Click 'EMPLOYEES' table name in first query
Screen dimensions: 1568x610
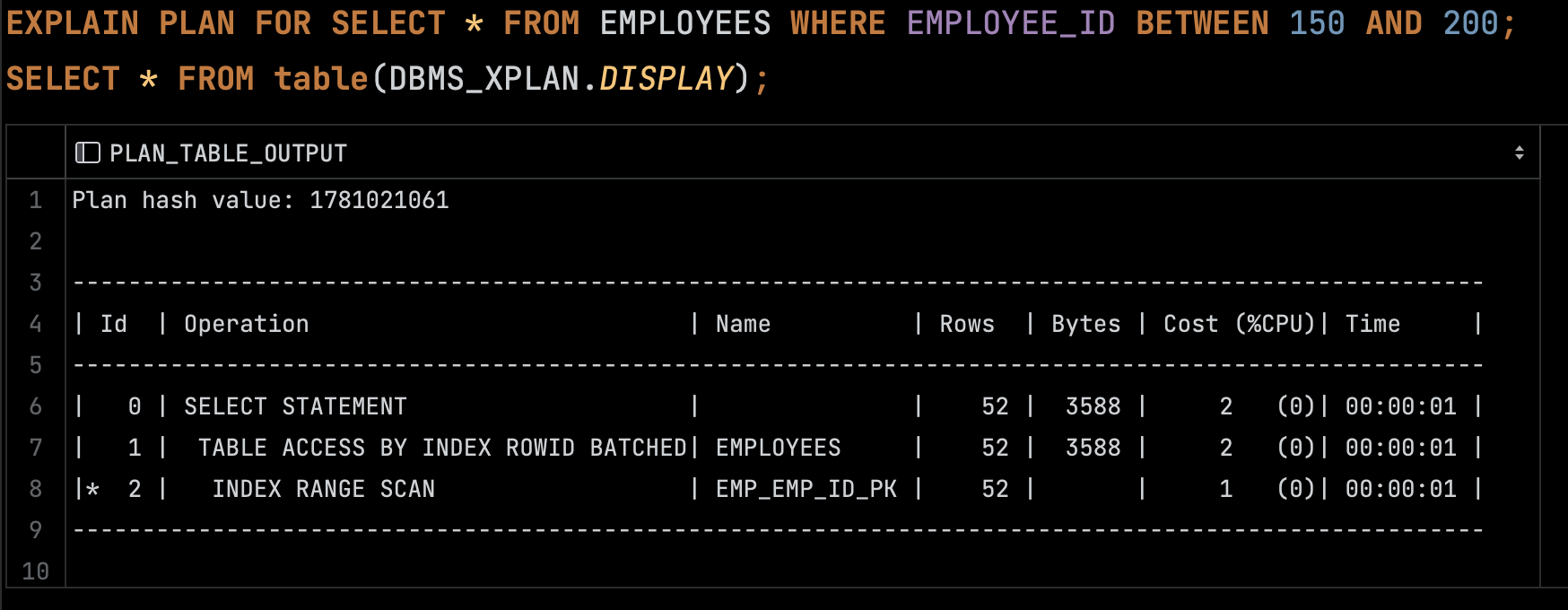[685, 23]
